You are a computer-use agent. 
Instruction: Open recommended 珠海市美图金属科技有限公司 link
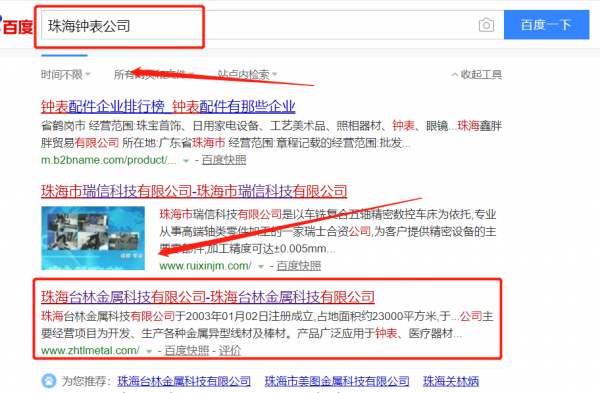coord(337,381)
